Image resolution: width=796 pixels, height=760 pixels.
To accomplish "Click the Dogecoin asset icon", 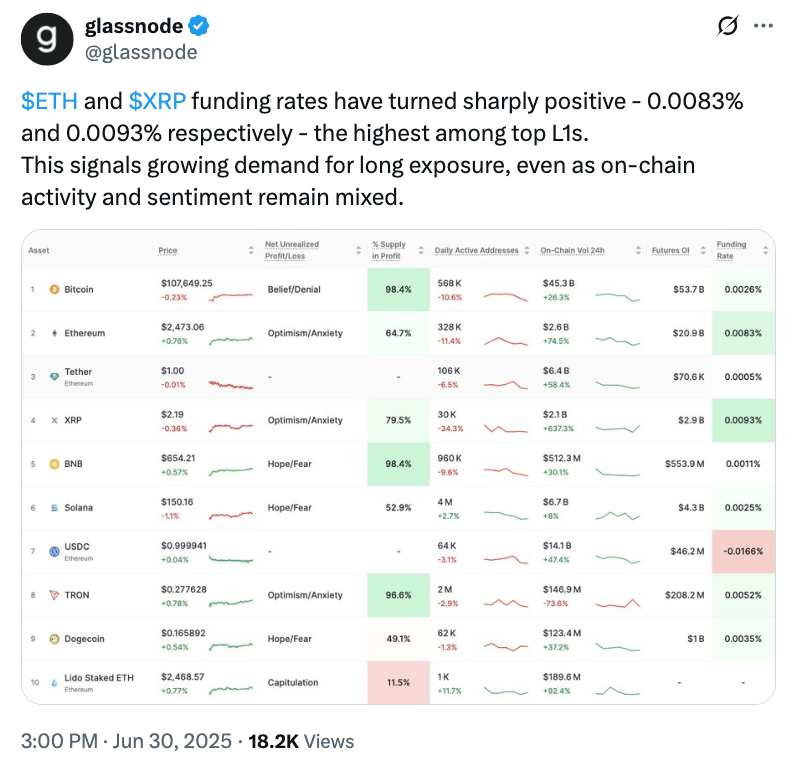I will pyautogui.click(x=53, y=639).
